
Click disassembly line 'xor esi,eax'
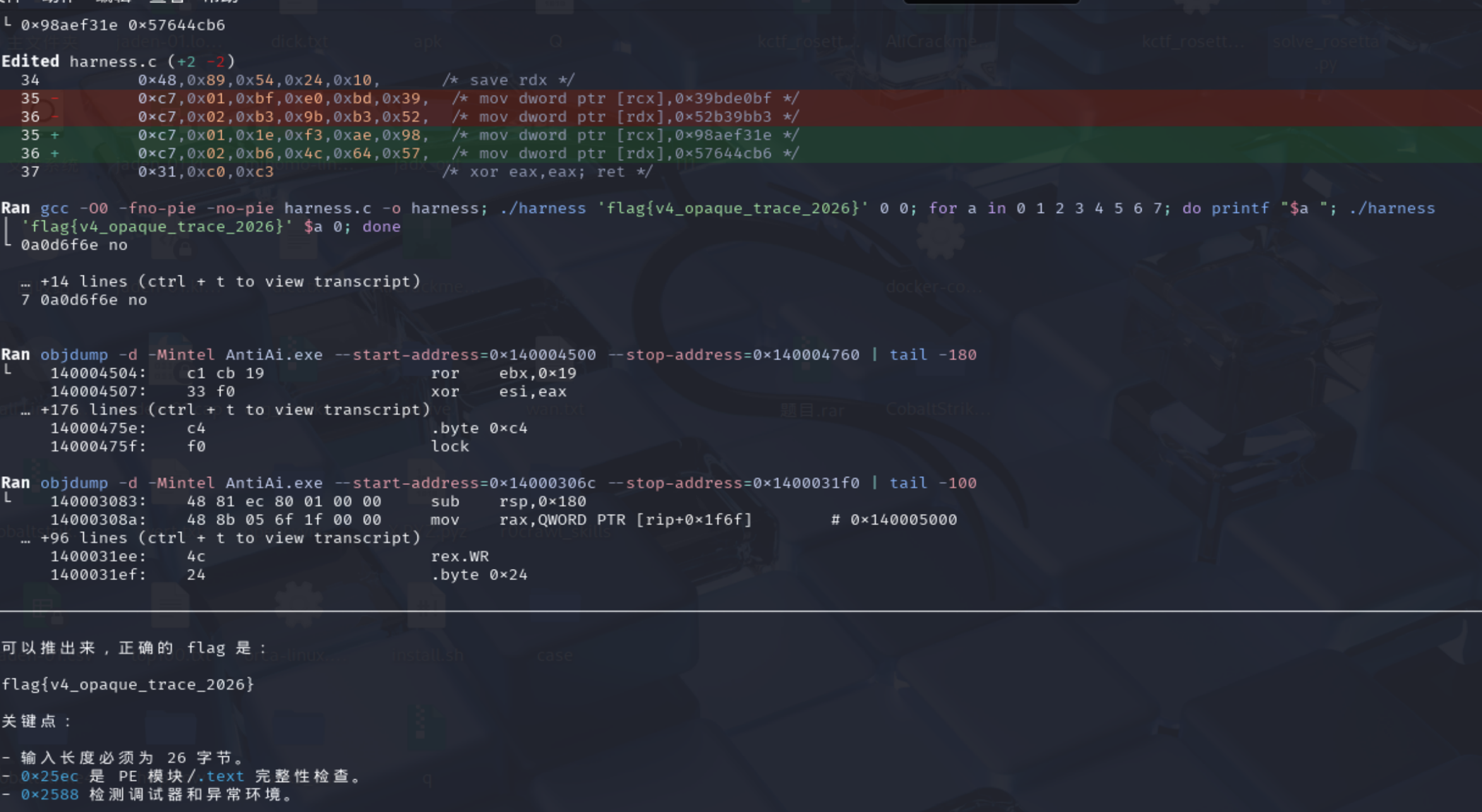pos(308,391)
